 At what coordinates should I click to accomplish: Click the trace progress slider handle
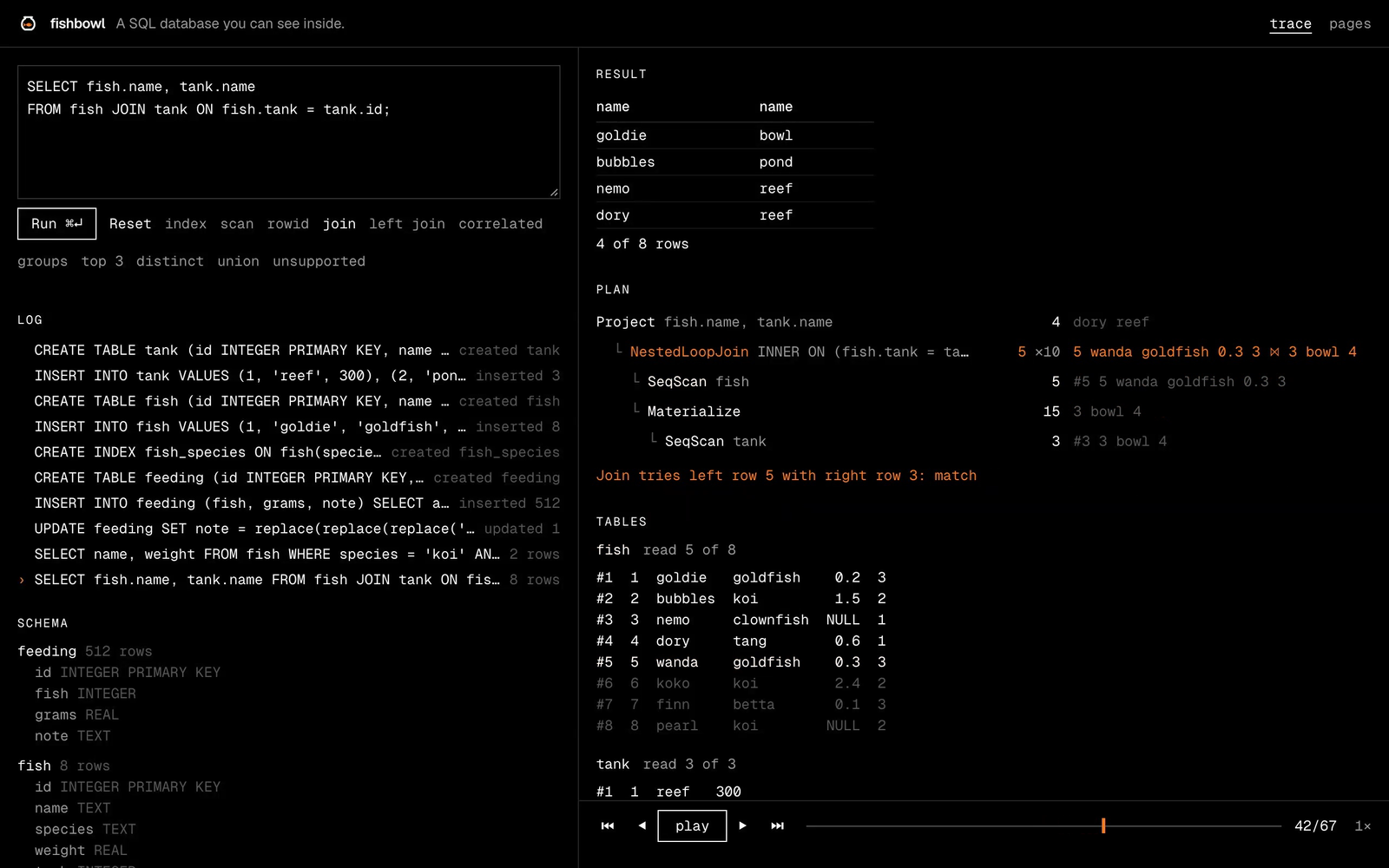[x=1103, y=825]
